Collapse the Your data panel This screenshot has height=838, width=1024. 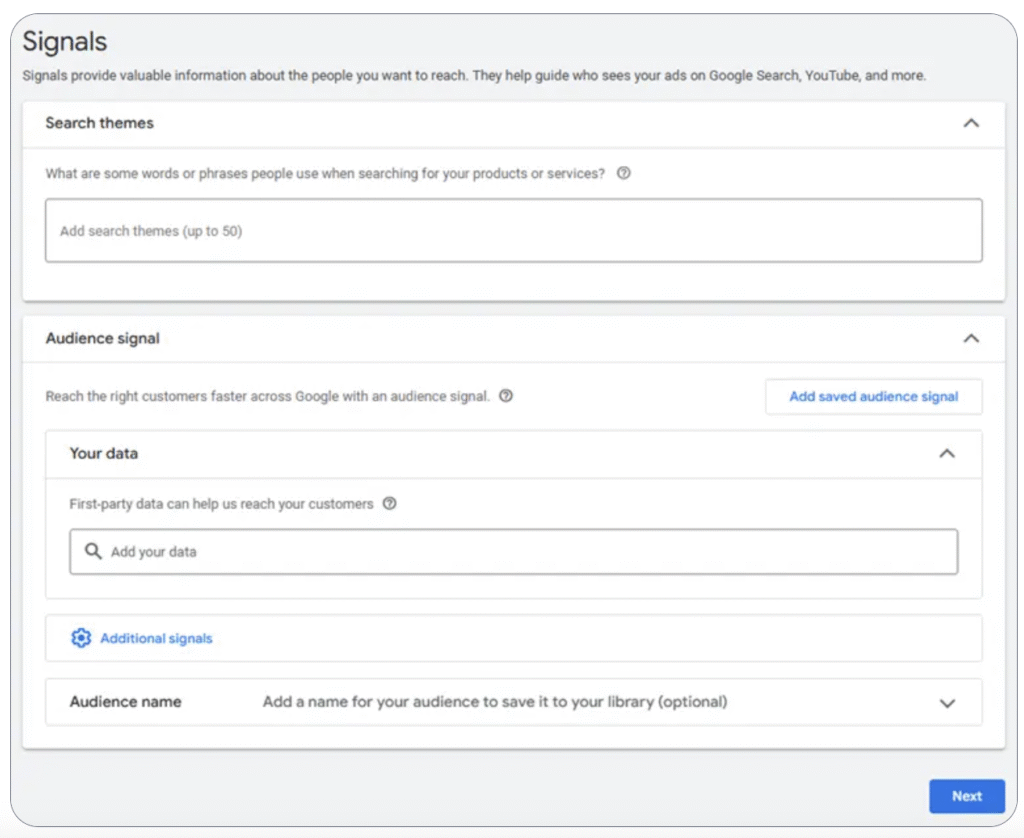[x=947, y=453]
